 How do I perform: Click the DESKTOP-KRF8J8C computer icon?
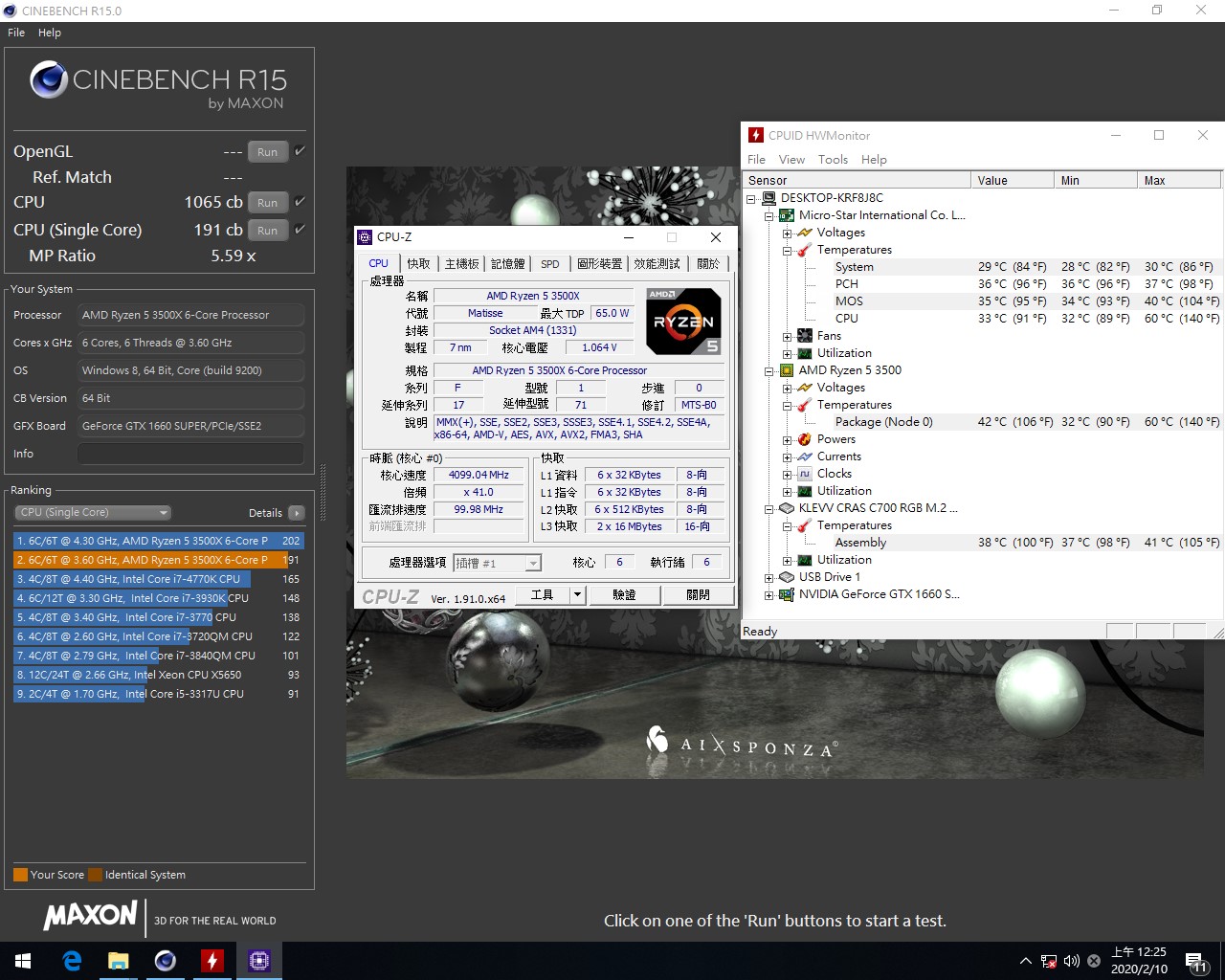tap(768, 198)
